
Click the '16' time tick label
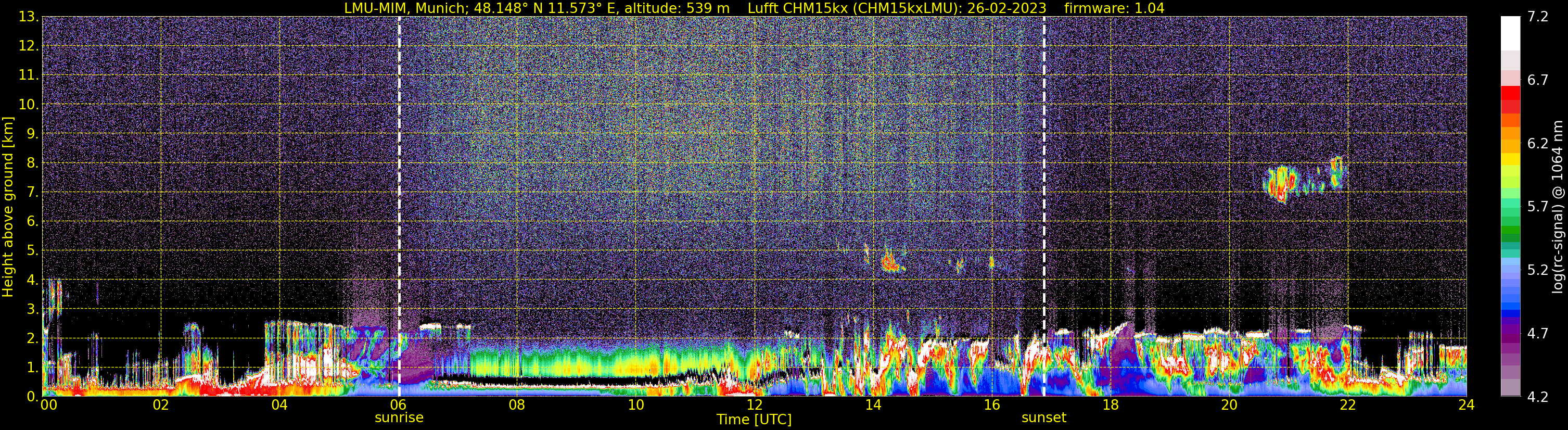point(991,405)
